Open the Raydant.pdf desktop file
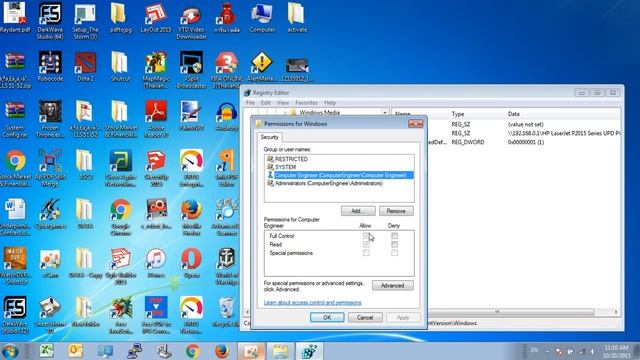640x360 pixels. tap(15, 17)
